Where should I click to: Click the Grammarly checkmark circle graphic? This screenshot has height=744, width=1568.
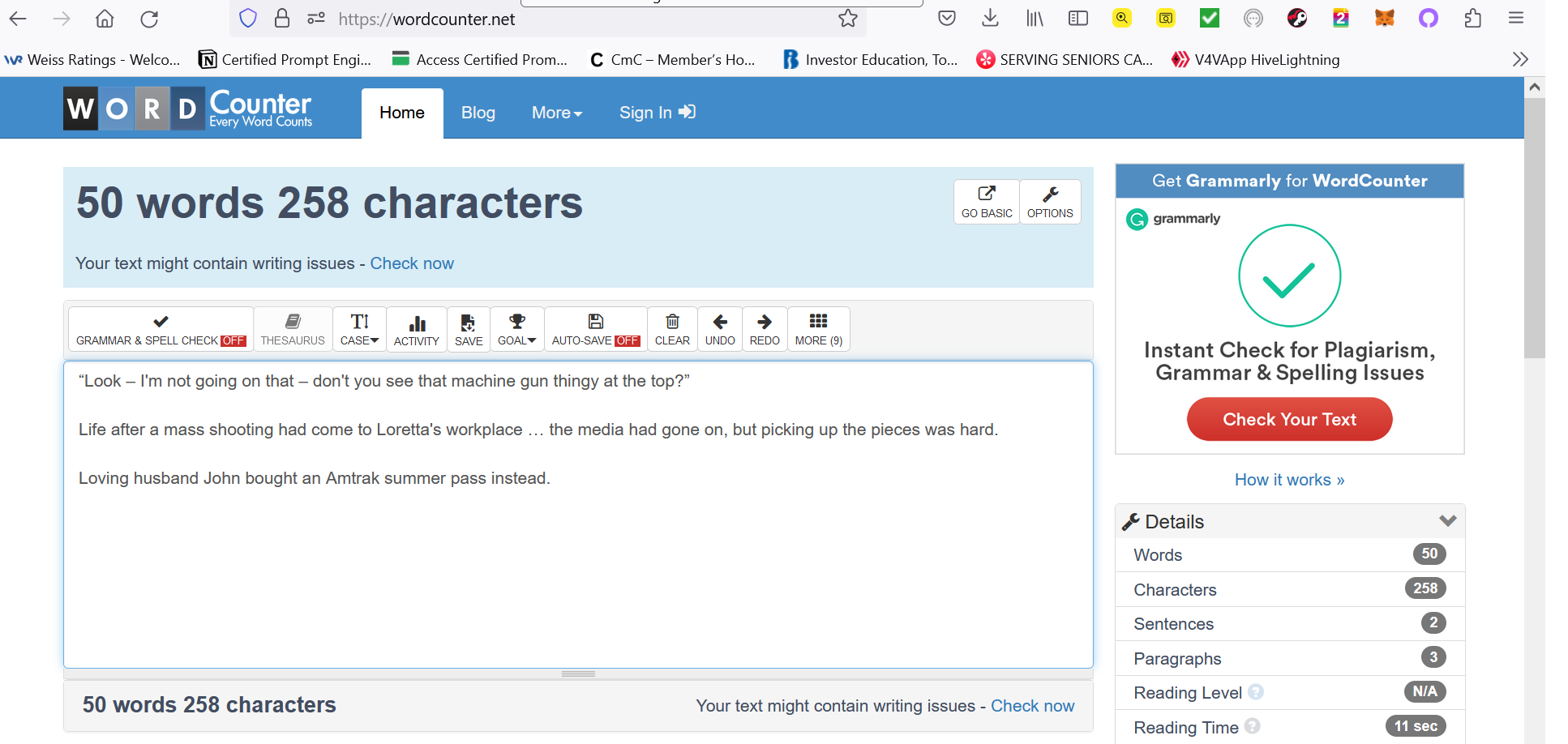click(1289, 276)
